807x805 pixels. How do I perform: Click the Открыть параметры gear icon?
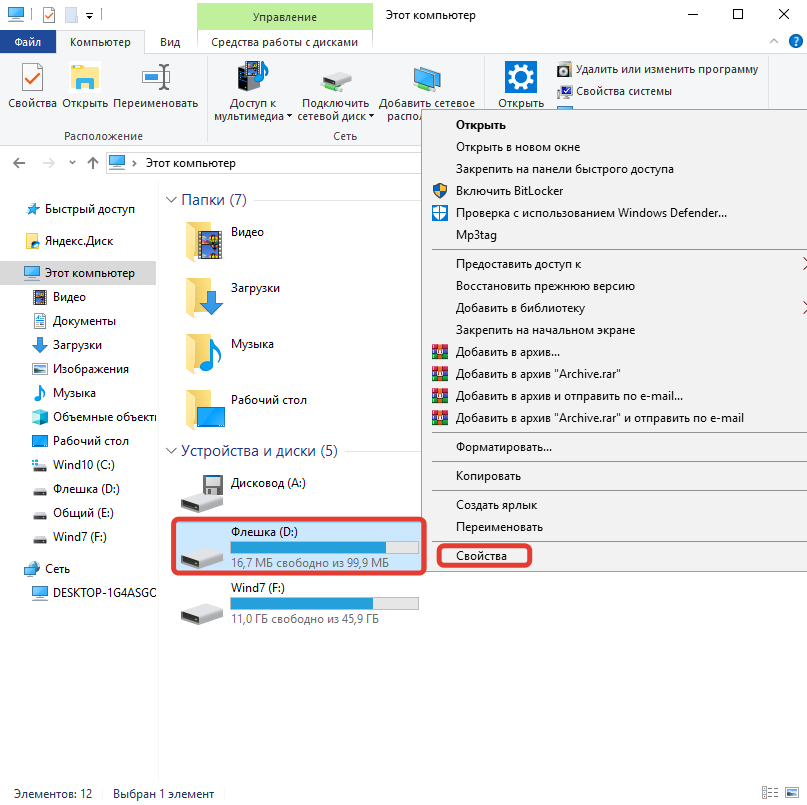coord(521,78)
